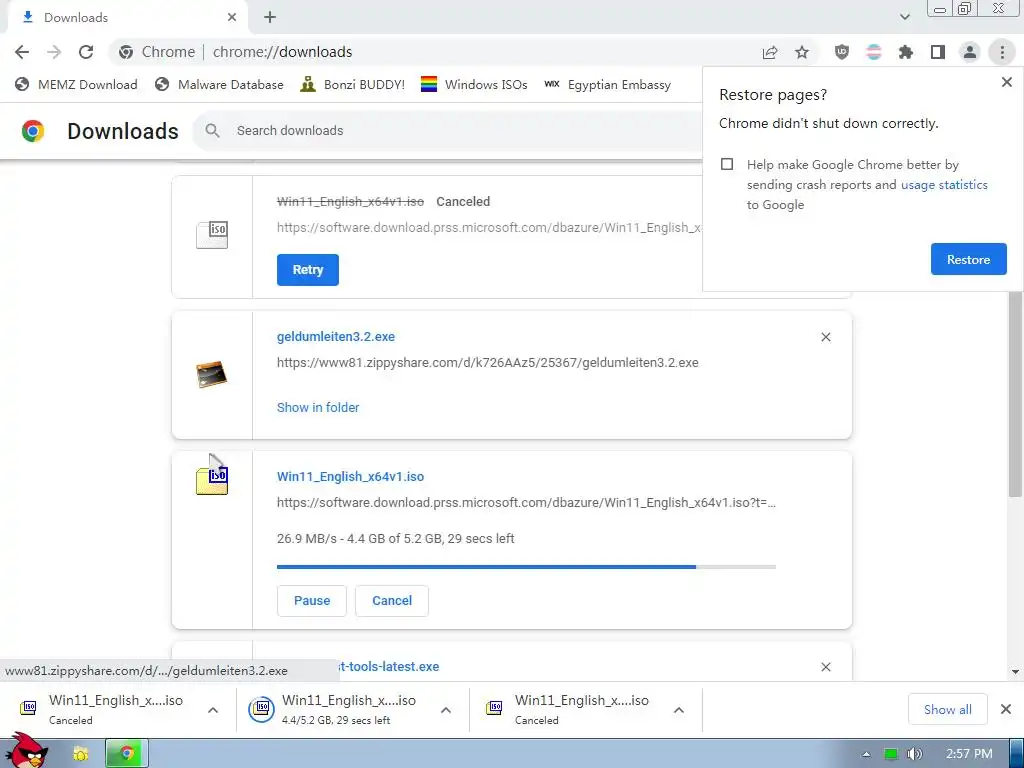The width and height of the screenshot is (1024, 768).
Task: Open the uBlock shield extension icon
Action: [842, 52]
